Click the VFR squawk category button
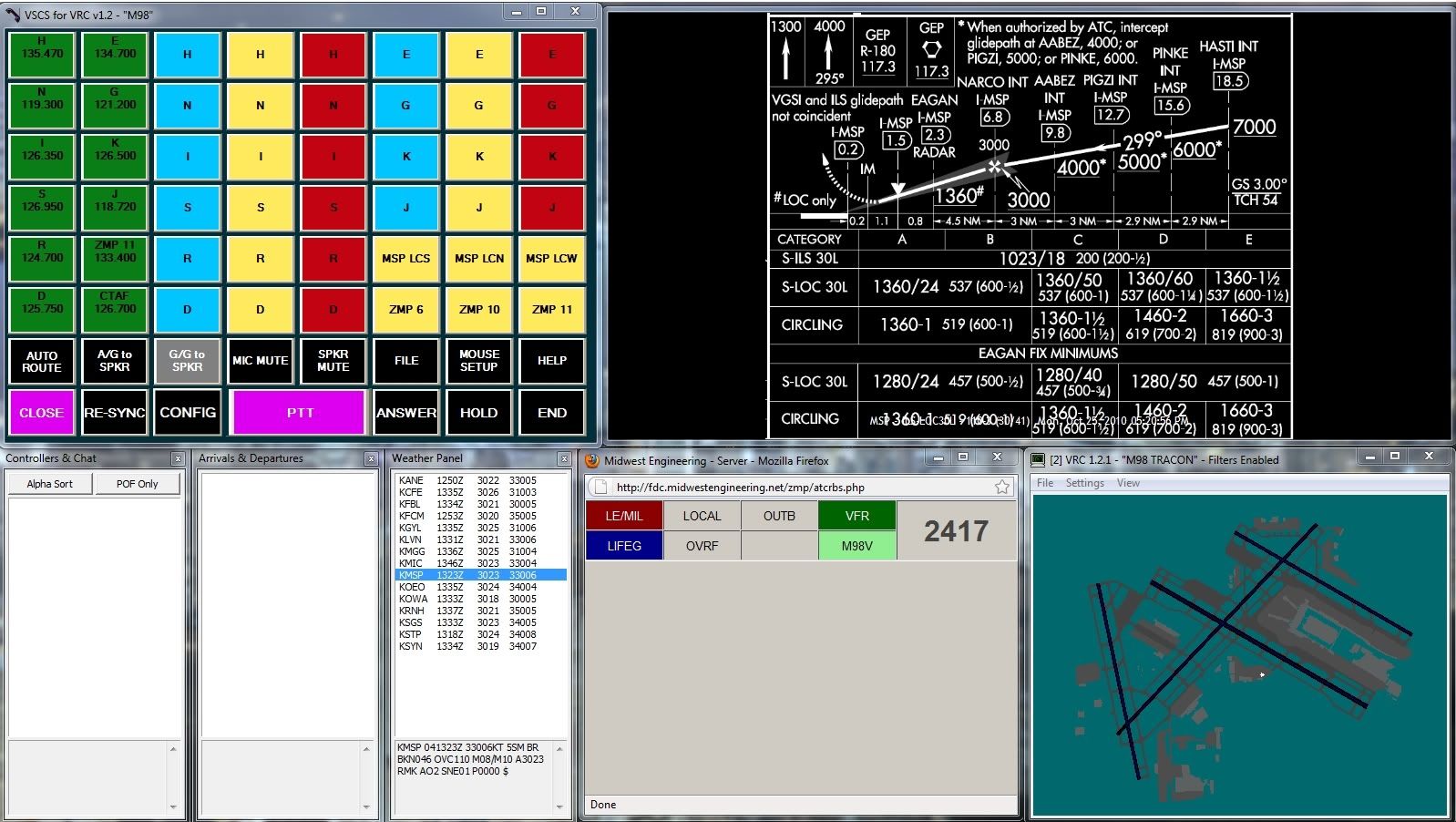Image resolution: width=1456 pixels, height=822 pixels. [x=857, y=516]
